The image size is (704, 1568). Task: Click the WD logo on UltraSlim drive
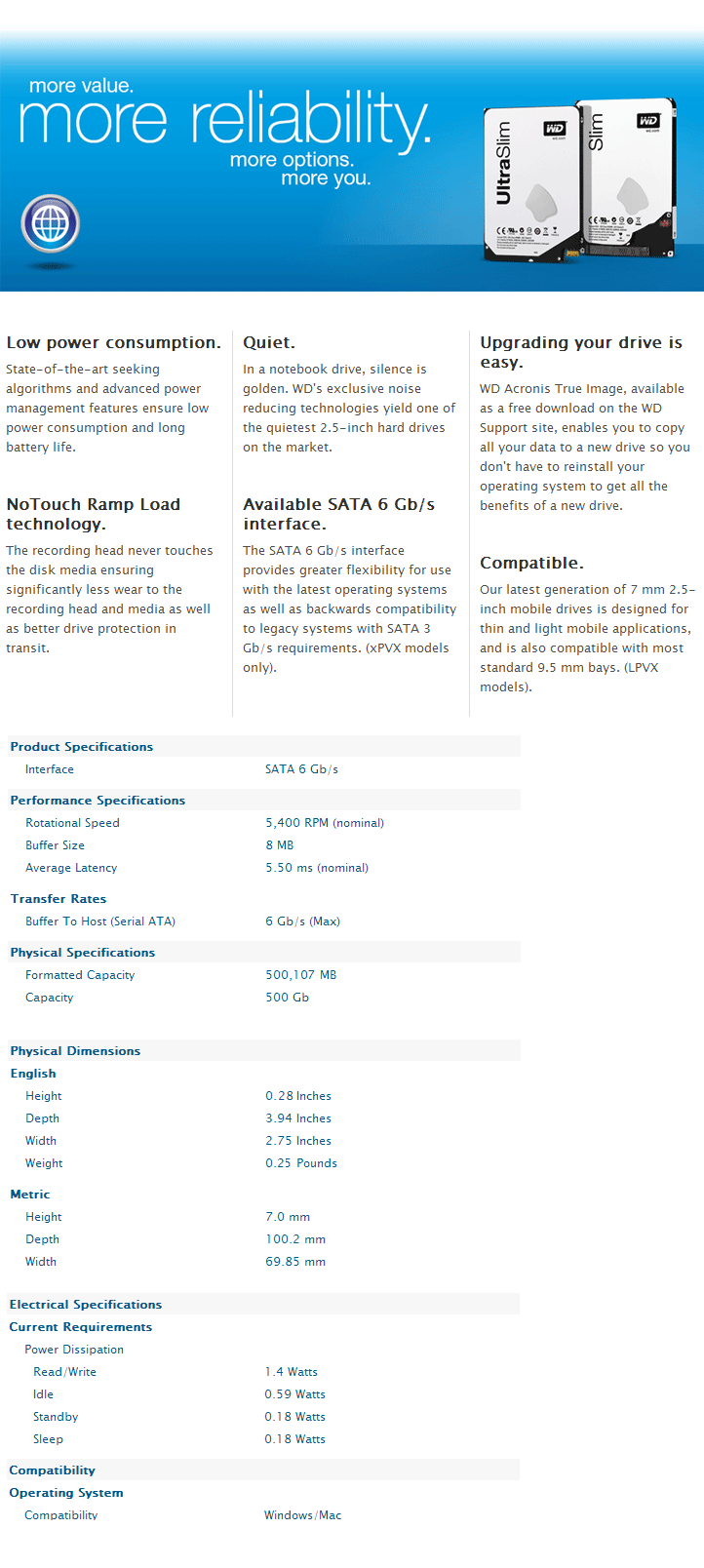[x=554, y=130]
